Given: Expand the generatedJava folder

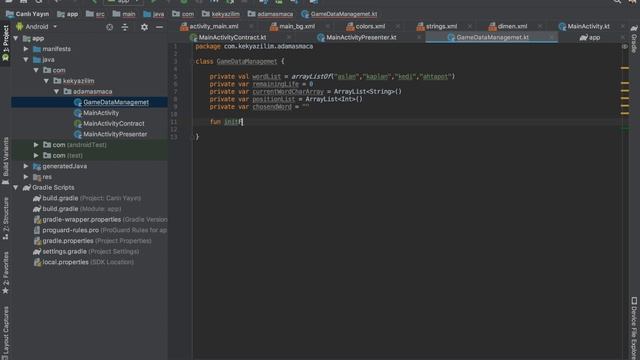Looking at the screenshot, I should 26,166.
